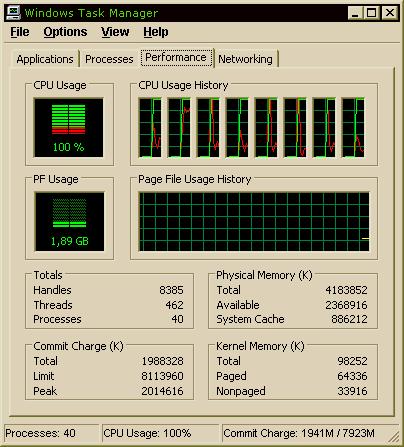Maximize the Task Manager window
This screenshot has height=447, width=404.
point(371,13)
